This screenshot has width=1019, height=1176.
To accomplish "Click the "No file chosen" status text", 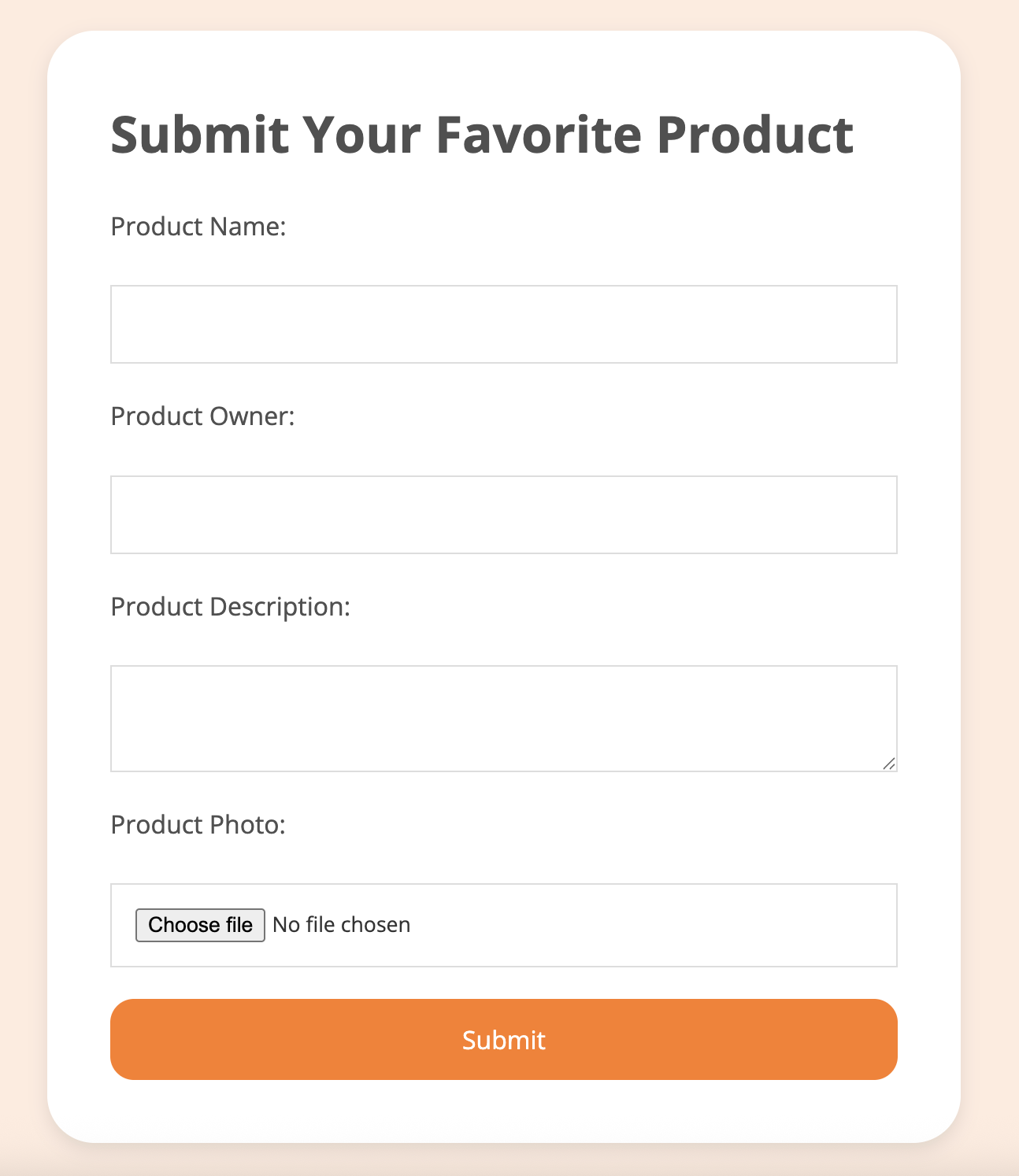I will pos(341,925).
